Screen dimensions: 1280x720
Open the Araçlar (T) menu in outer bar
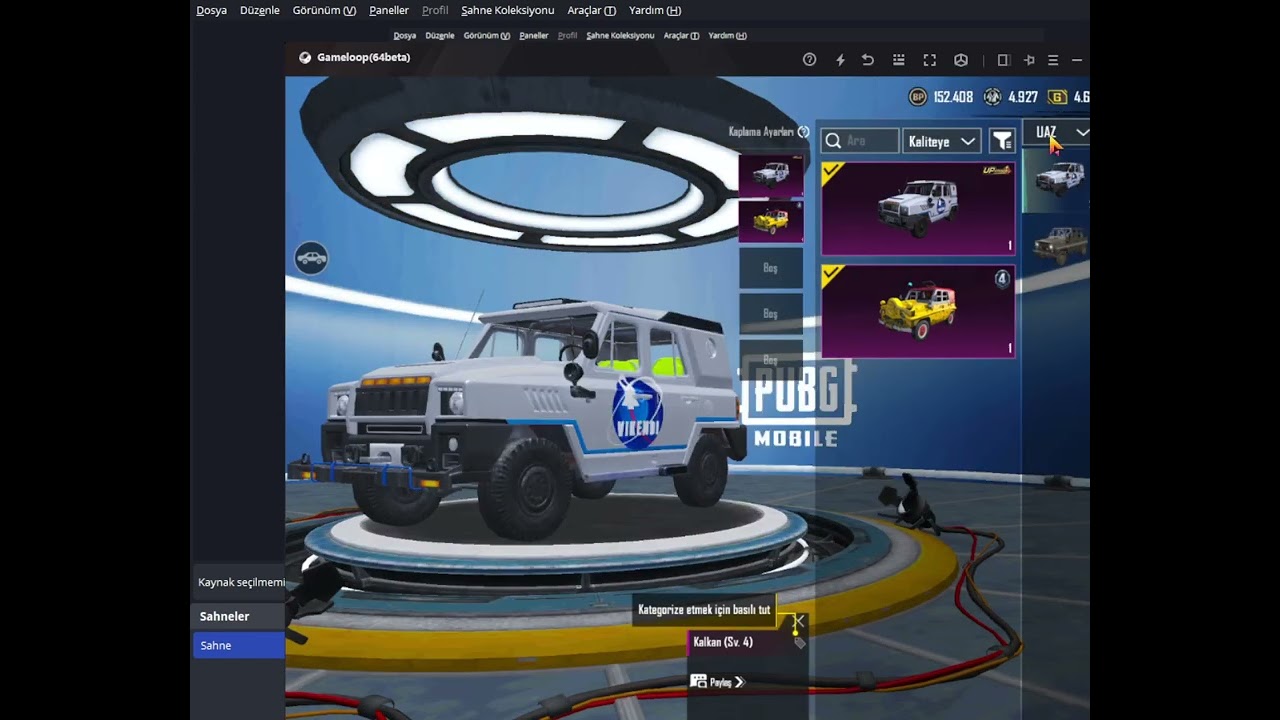(591, 10)
